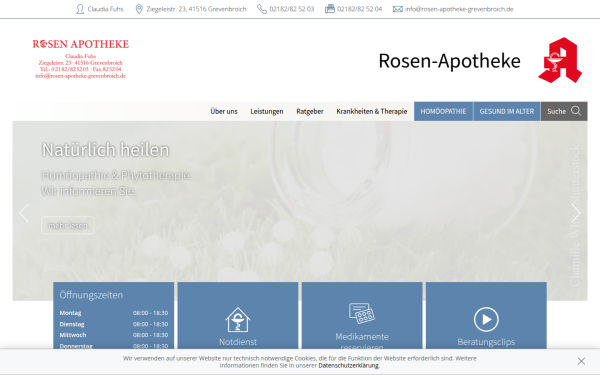
Task: Click the 'Montag' opening hours row
Action: click(x=114, y=313)
